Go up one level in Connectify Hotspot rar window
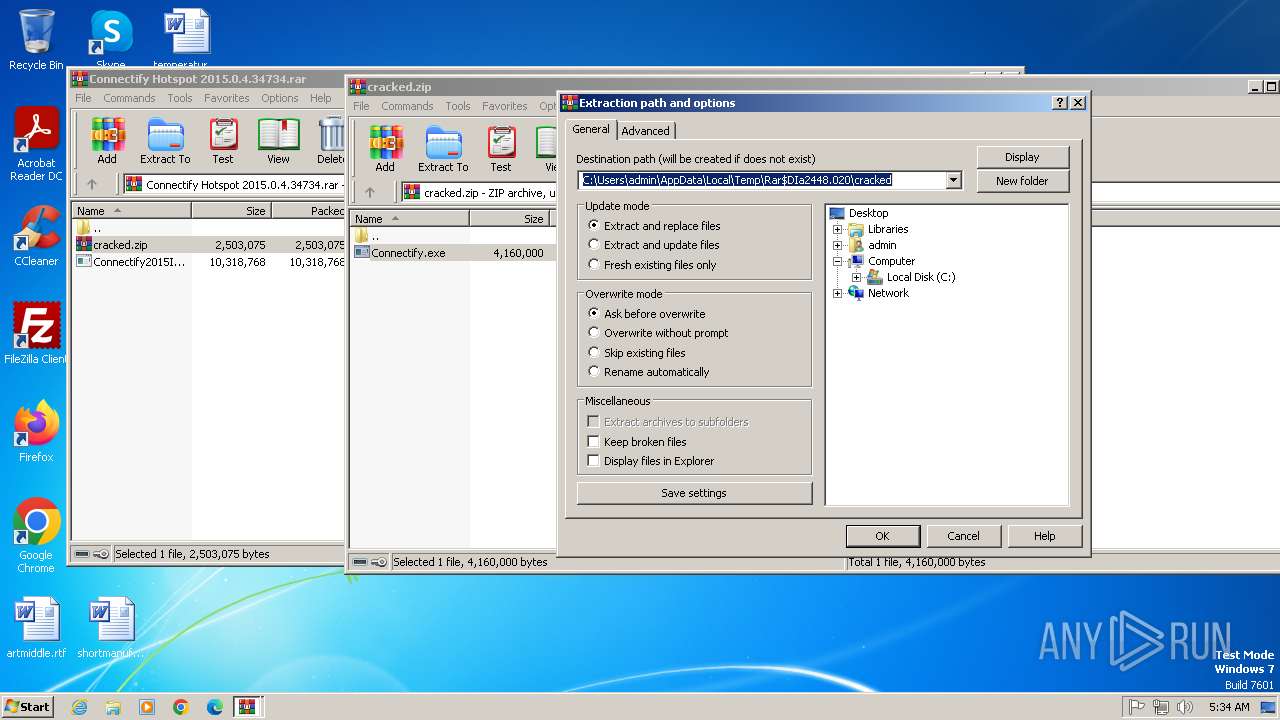This screenshot has height=720, width=1280. pos(92,184)
